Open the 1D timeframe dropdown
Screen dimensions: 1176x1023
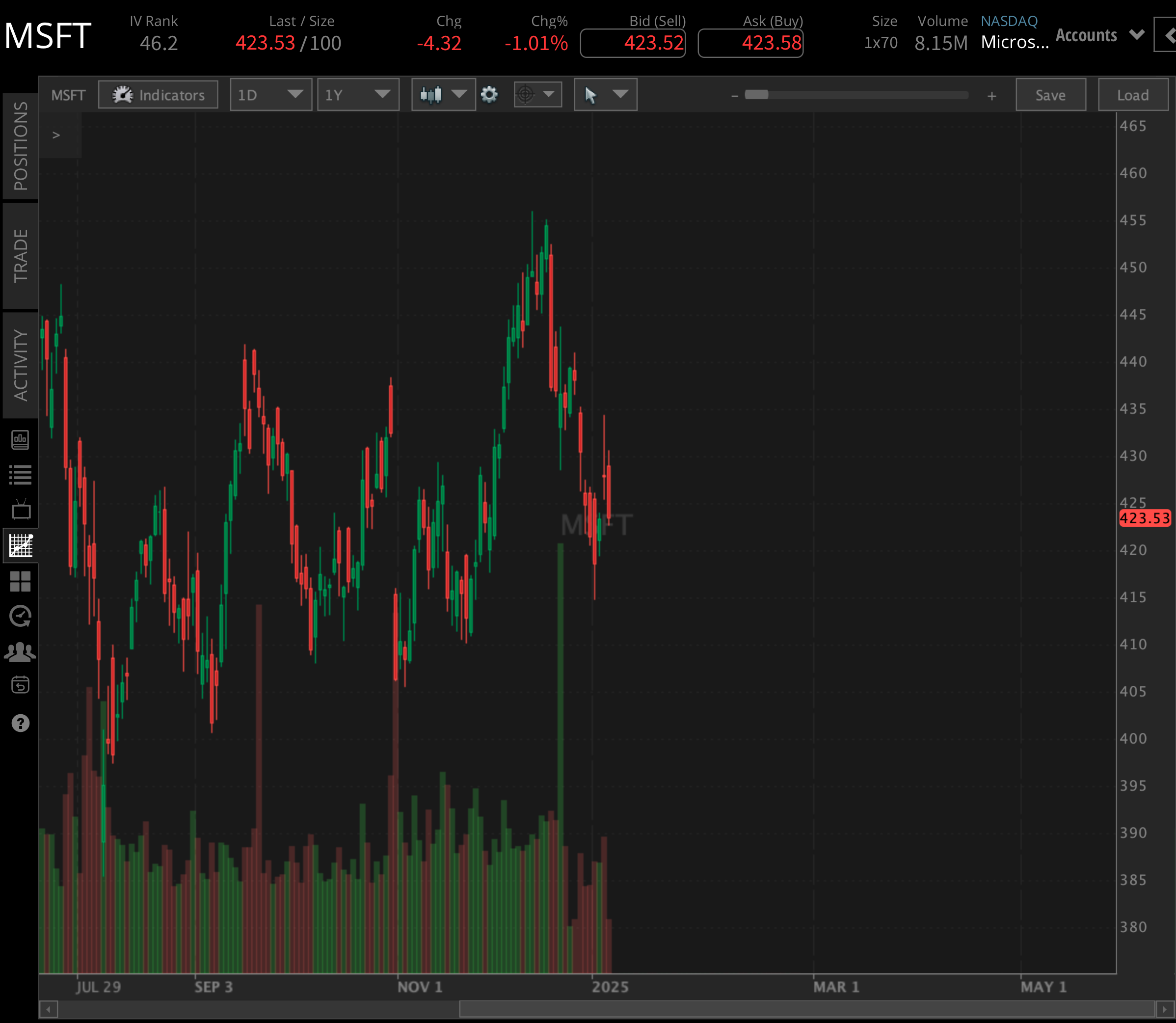point(270,95)
